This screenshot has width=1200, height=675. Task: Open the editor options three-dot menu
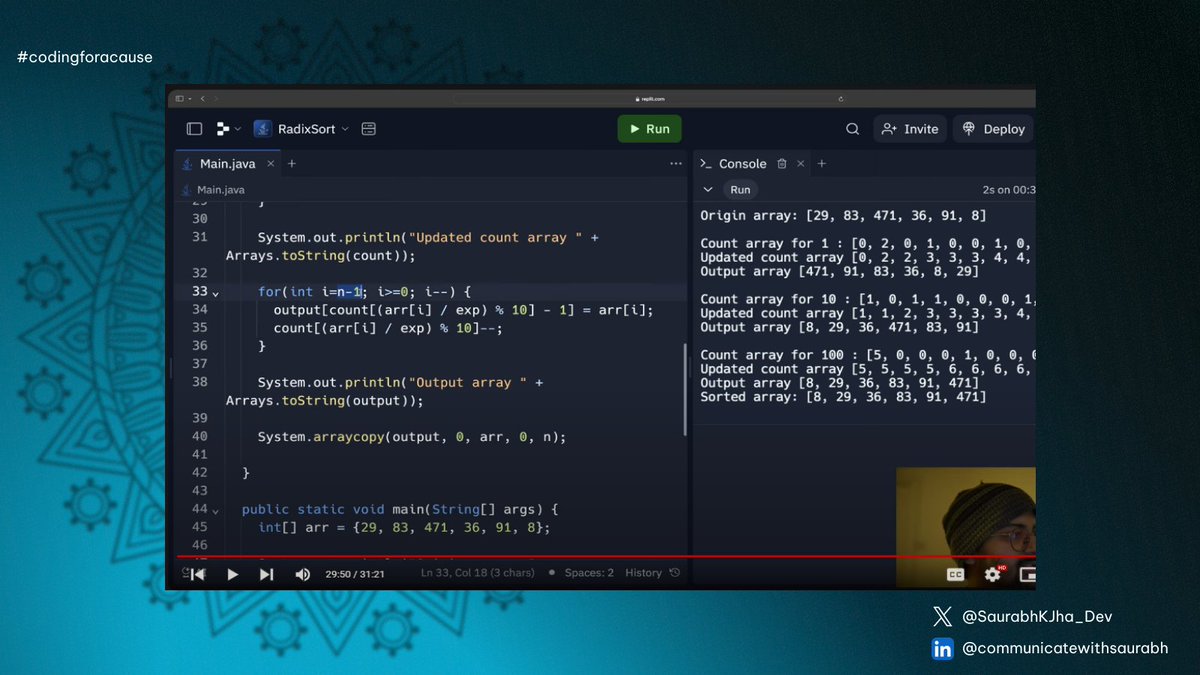pyautogui.click(x=675, y=162)
